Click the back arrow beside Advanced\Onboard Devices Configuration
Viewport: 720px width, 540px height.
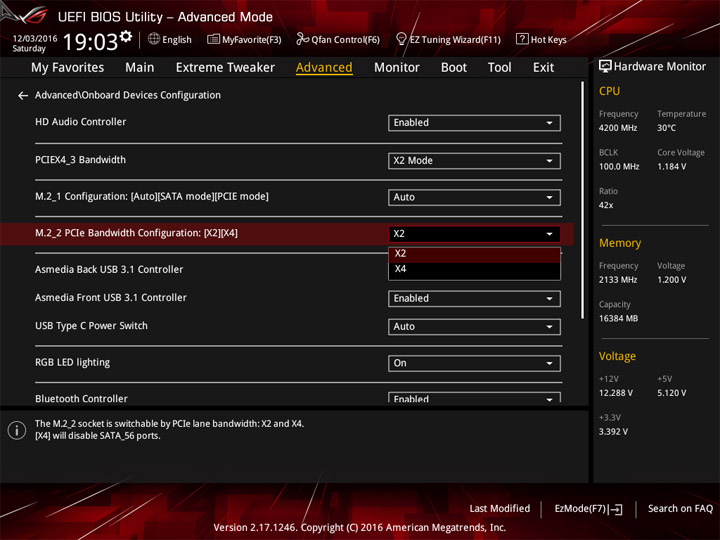click(22, 96)
